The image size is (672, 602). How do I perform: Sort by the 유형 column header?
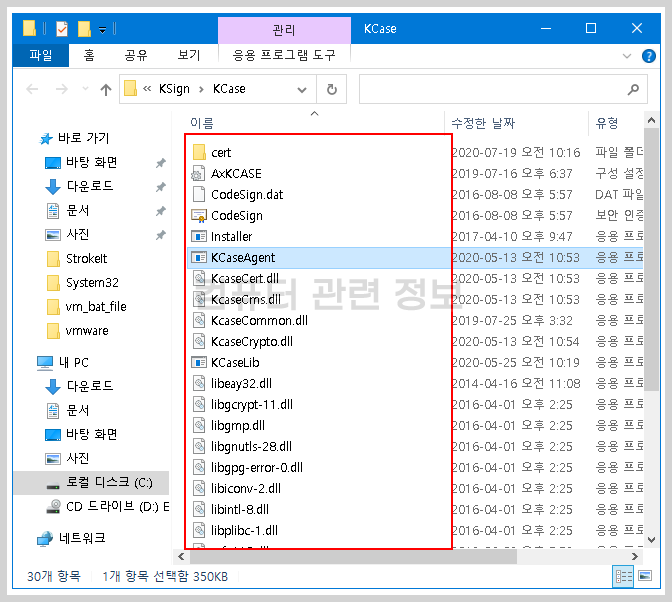coord(607,123)
